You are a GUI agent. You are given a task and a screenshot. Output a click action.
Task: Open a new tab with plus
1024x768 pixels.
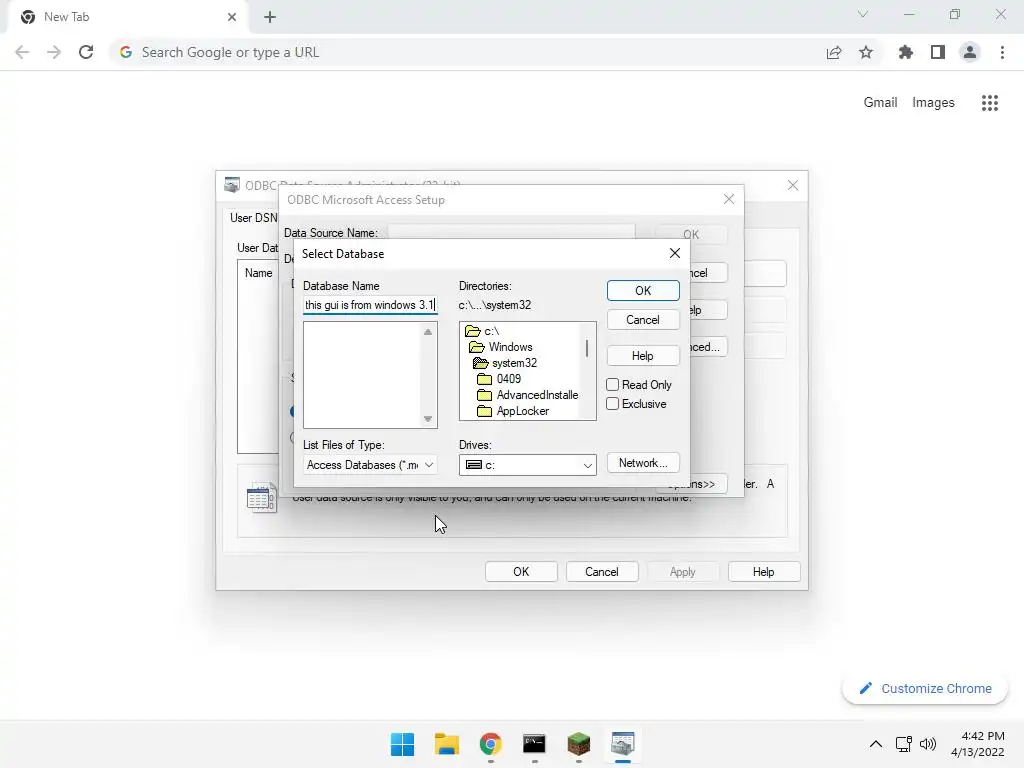click(270, 17)
